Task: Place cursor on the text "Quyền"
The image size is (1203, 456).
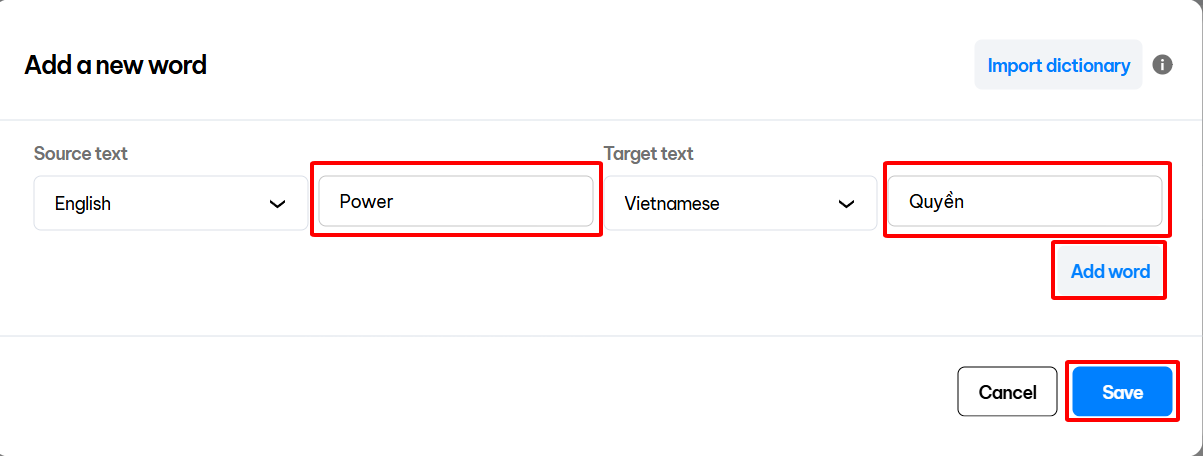Action: coord(936,202)
